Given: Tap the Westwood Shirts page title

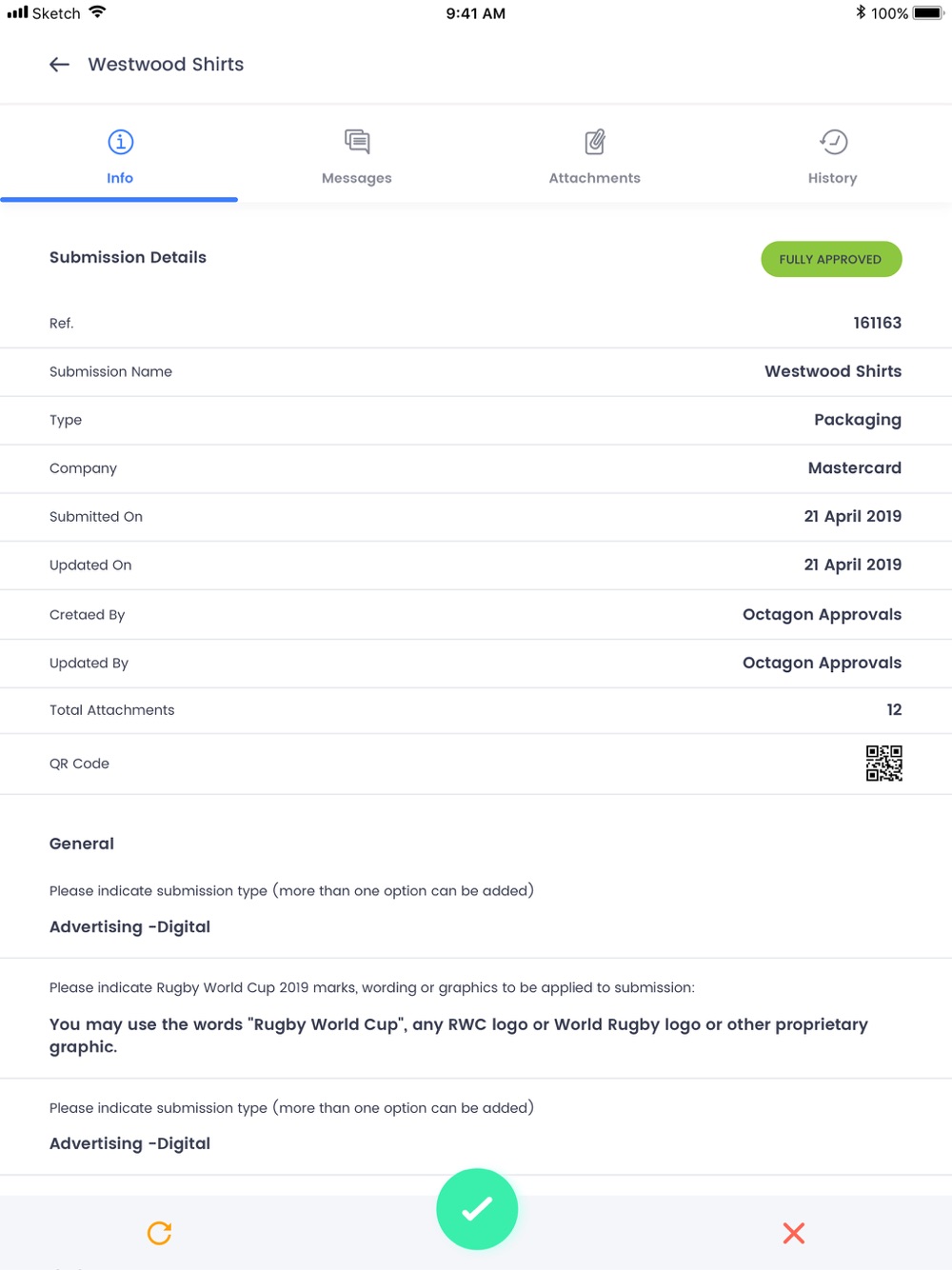Looking at the screenshot, I should pos(166,65).
